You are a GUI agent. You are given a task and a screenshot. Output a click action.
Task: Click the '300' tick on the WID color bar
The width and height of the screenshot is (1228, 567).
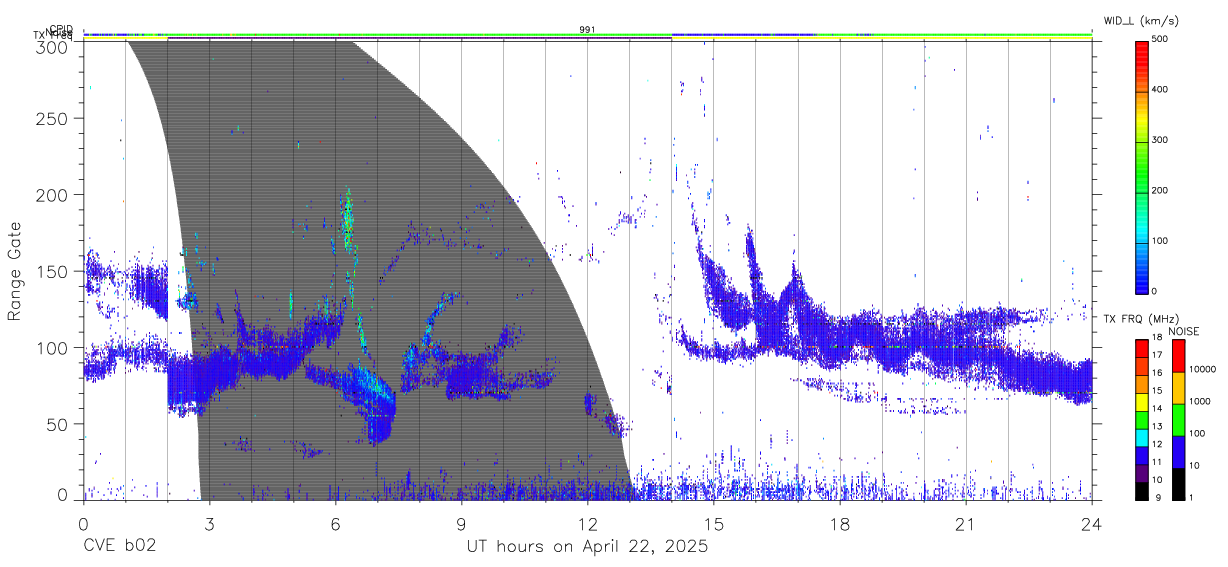point(1162,140)
